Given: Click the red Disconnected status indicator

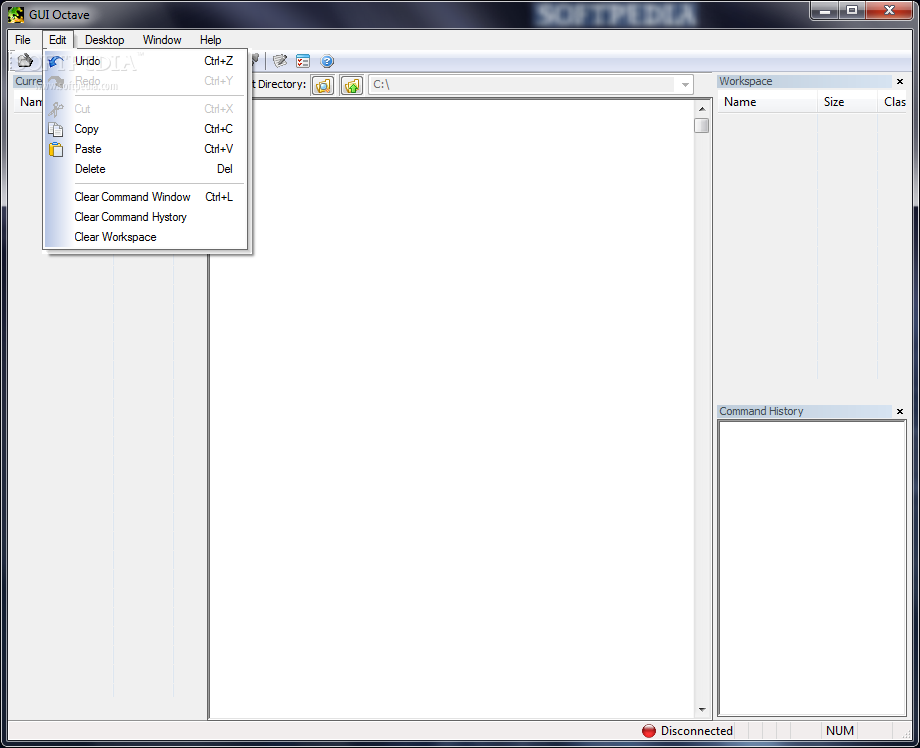Looking at the screenshot, I should click(648, 730).
